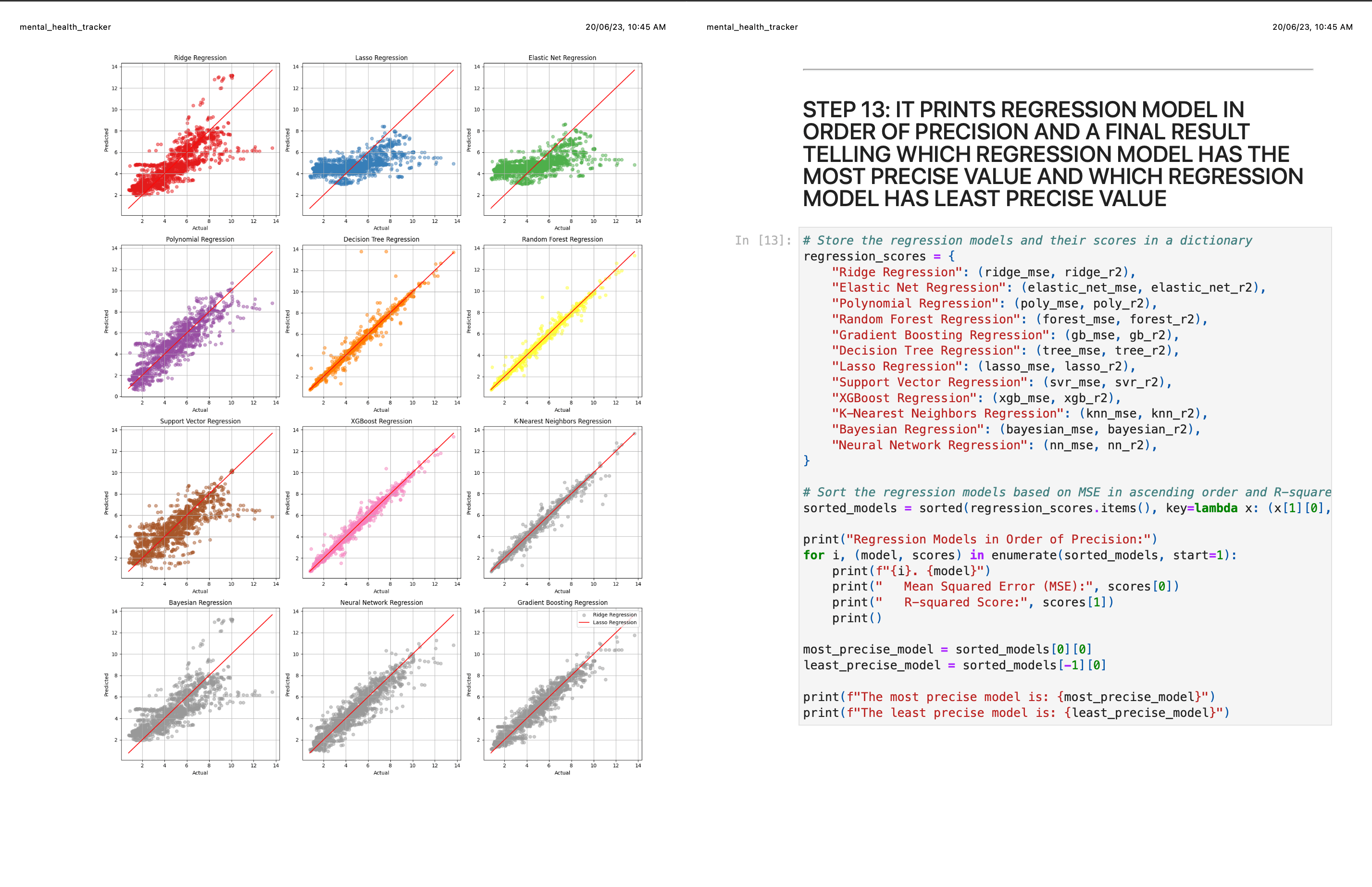
Task: Click the Neural Network Regression plot
Action: coord(382,684)
